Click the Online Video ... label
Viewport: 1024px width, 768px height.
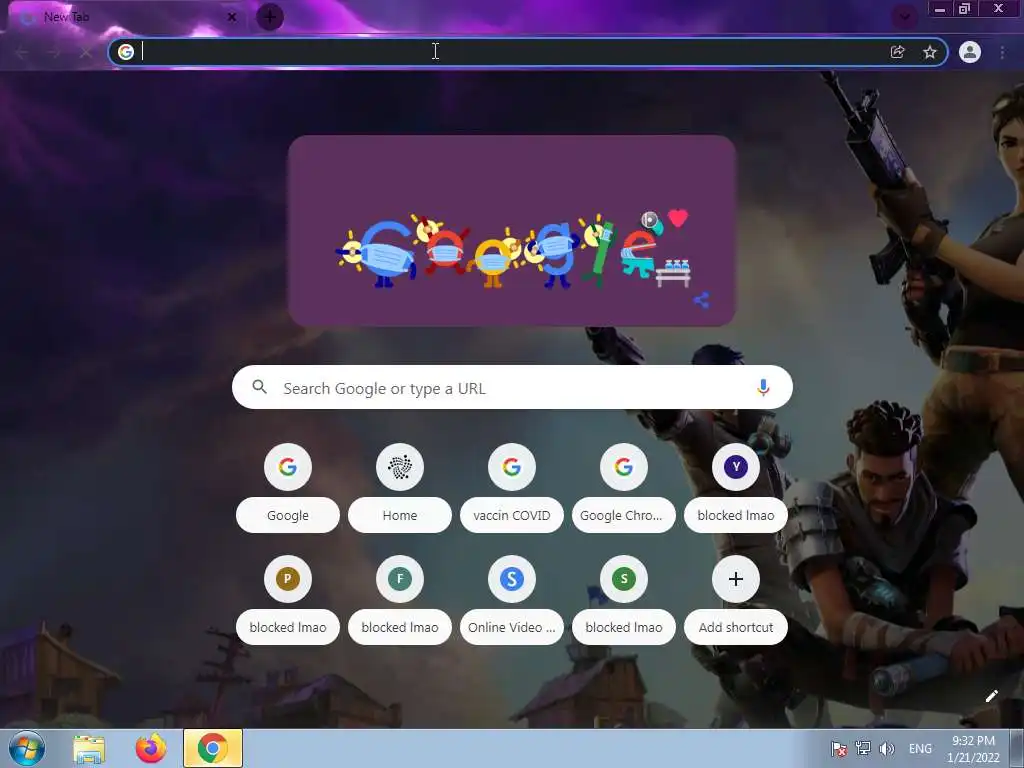click(x=512, y=627)
